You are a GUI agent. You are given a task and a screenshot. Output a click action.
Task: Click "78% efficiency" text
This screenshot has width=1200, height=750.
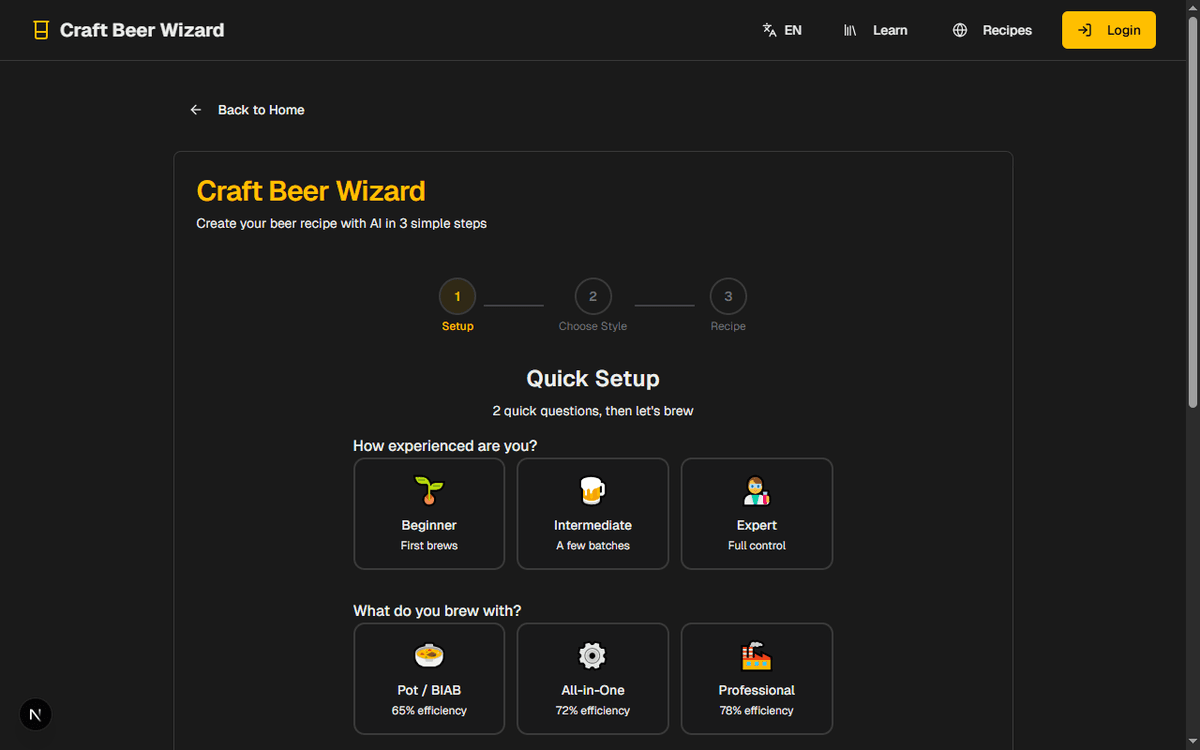point(757,711)
